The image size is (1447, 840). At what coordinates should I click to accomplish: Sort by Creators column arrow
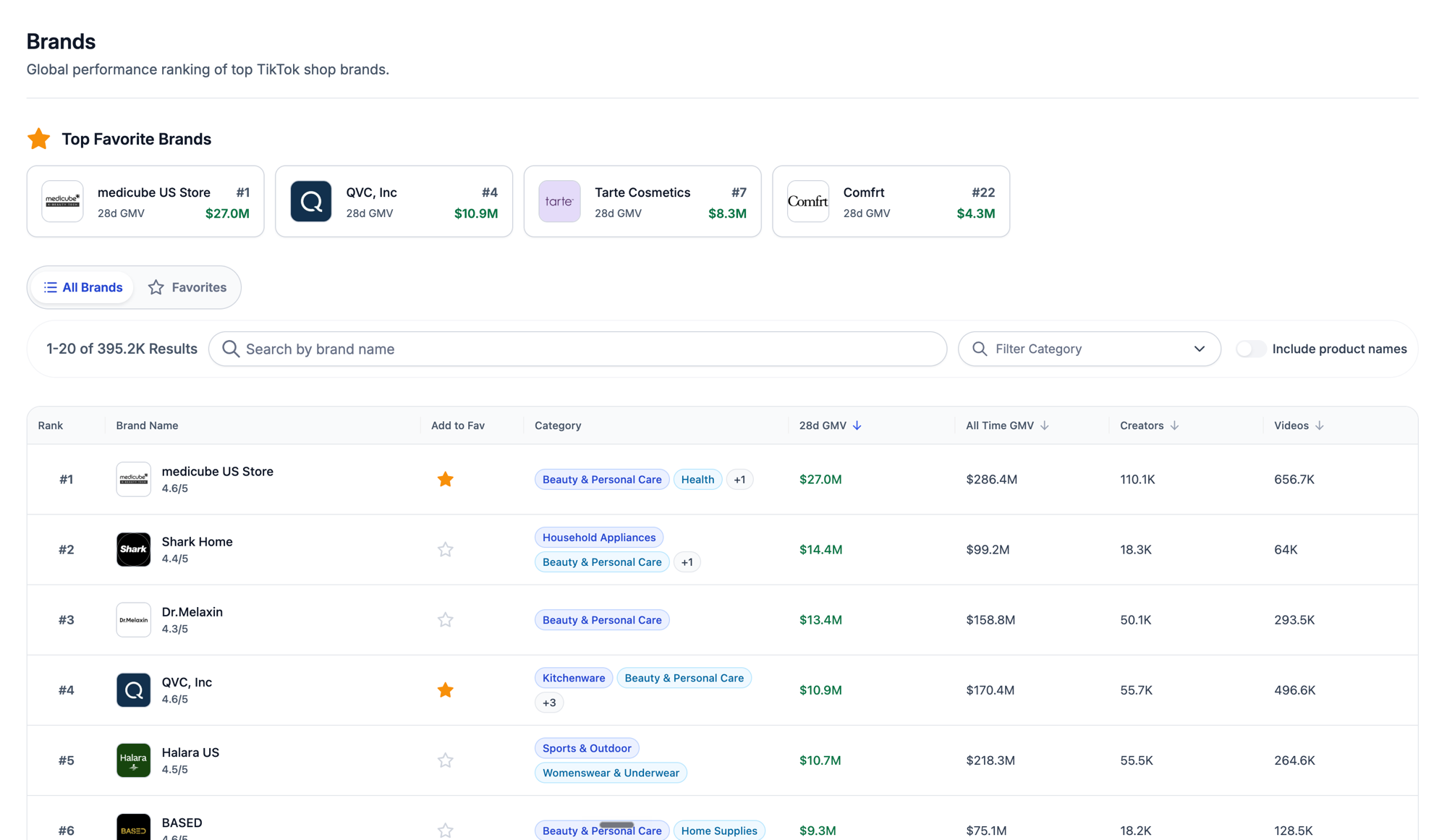[x=1174, y=425]
